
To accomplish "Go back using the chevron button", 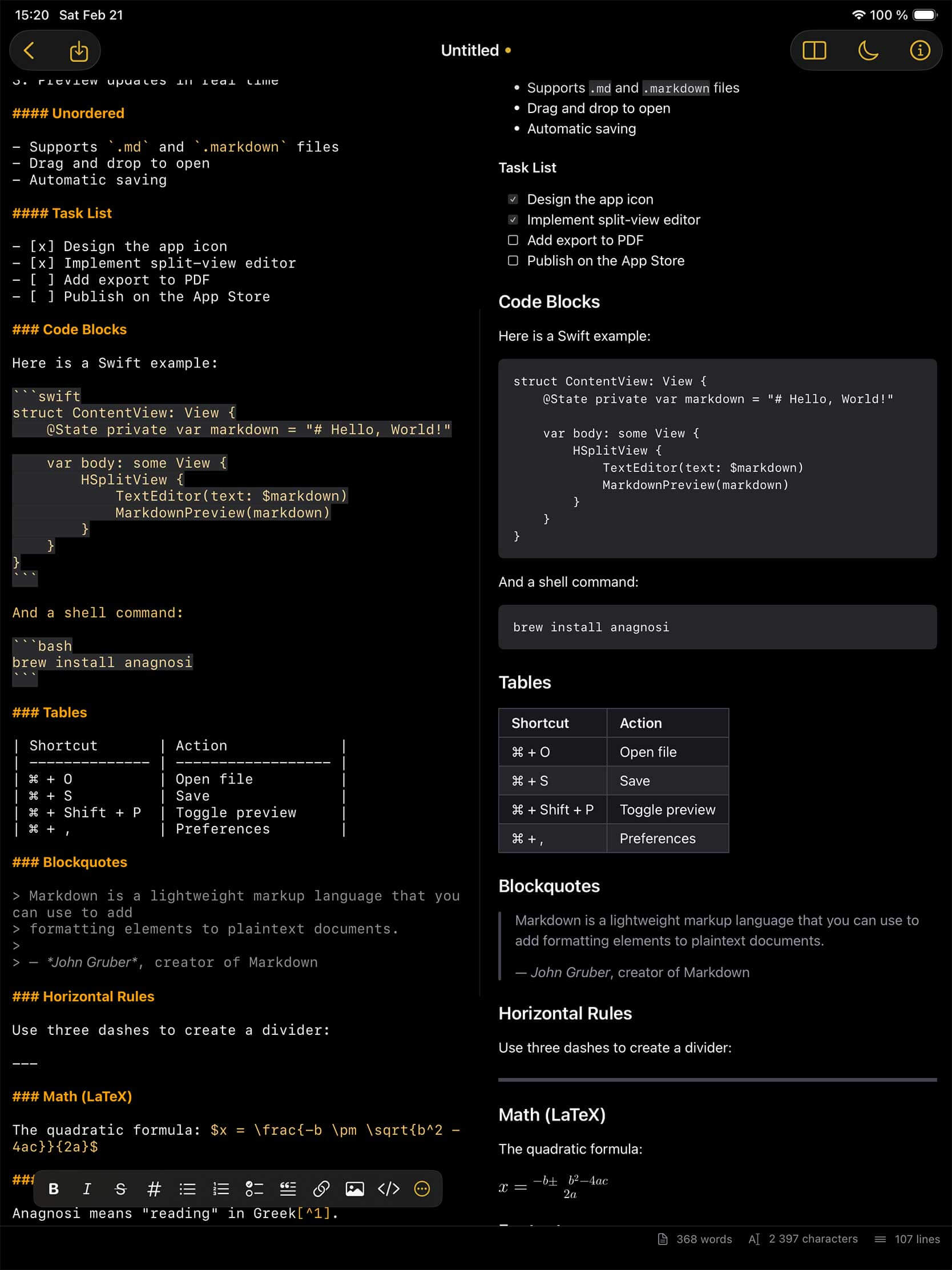I will point(29,50).
